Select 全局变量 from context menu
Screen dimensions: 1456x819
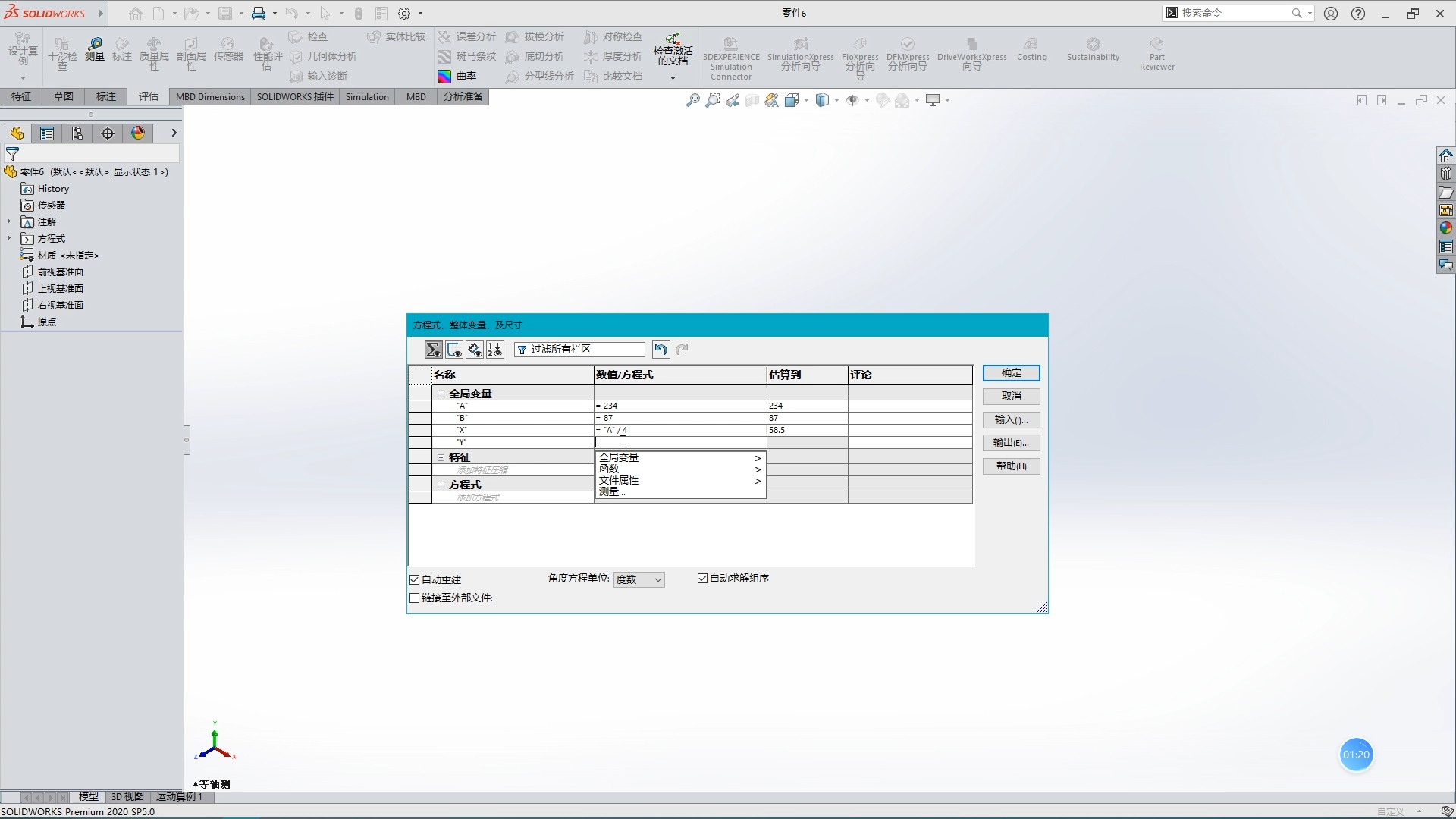618,456
